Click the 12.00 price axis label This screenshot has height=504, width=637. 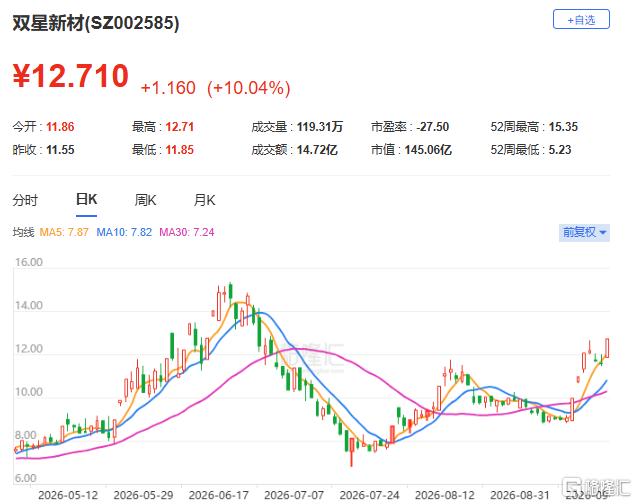(29, 348)
